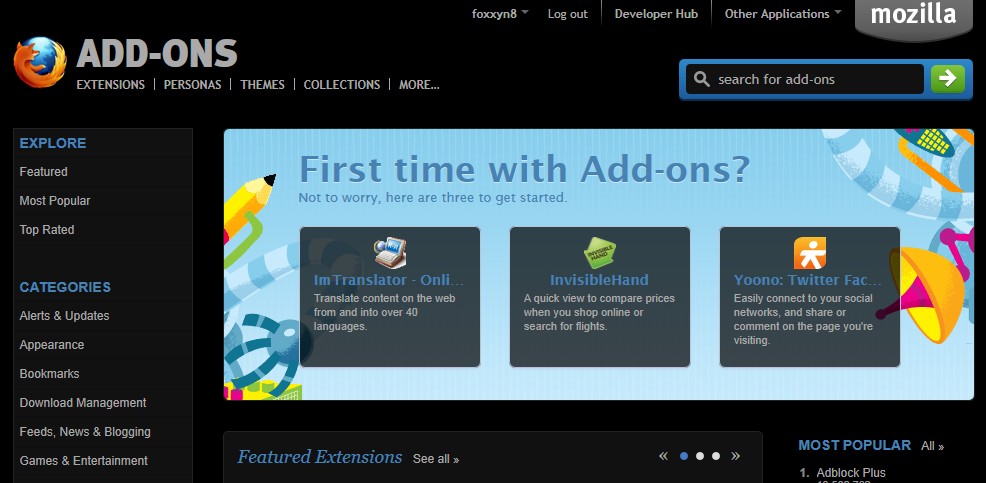Viewport: 986px width, 483px height.
Task: Open the Games & Entertainment category
Action: 84,460
